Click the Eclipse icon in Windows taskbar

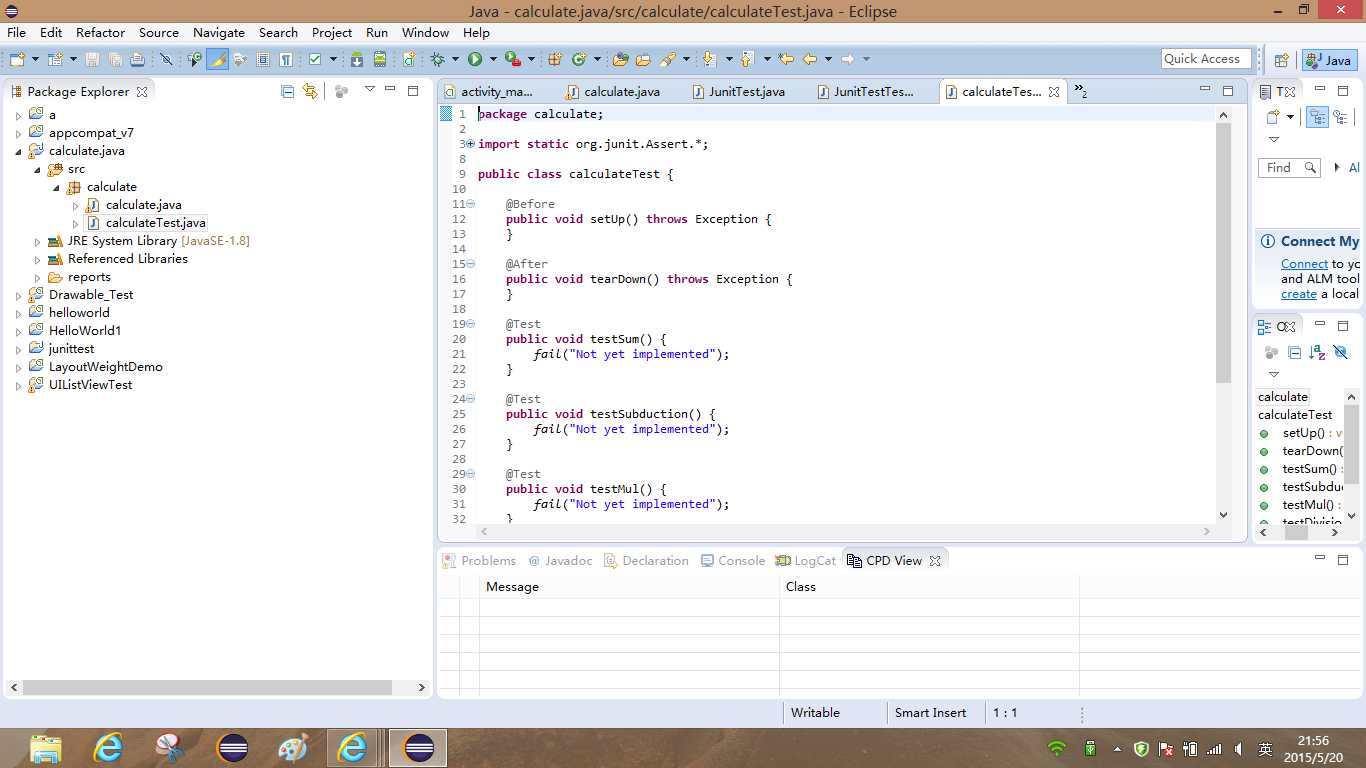pos(418,748)
